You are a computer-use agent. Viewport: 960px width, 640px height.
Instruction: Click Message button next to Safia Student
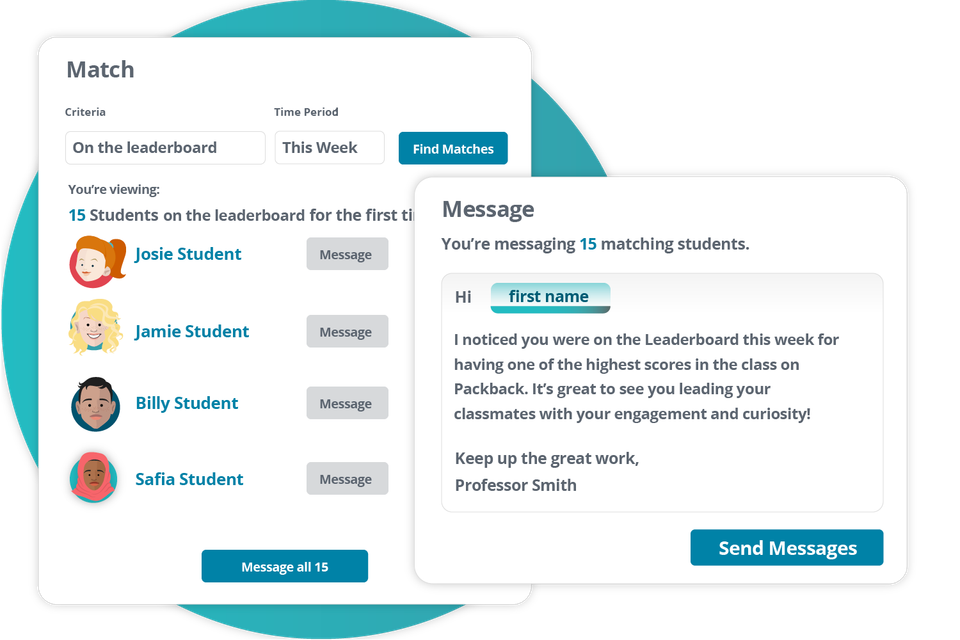click(x=346, y=479)
